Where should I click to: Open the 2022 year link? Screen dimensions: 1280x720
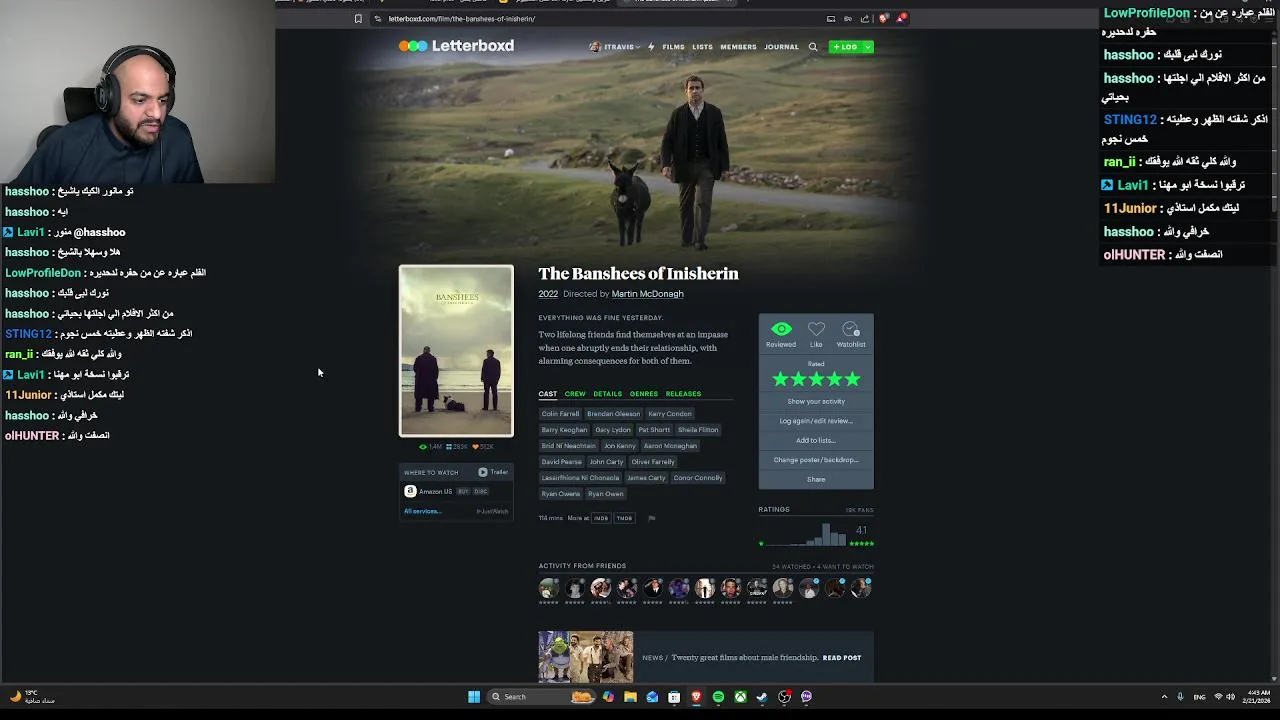(x=548, y=294)
